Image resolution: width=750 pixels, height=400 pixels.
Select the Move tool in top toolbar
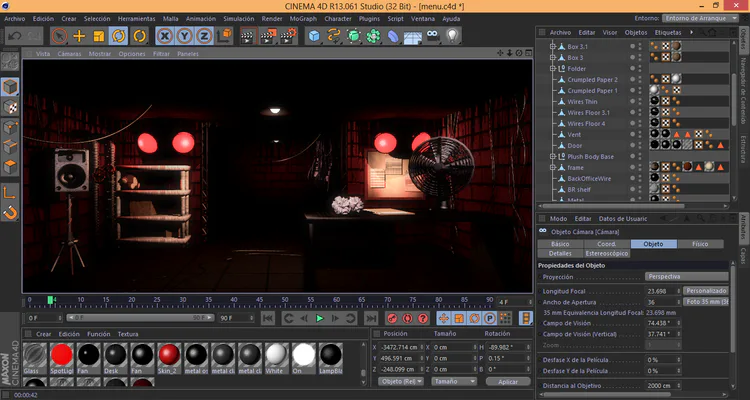click(x=80, y=36)
